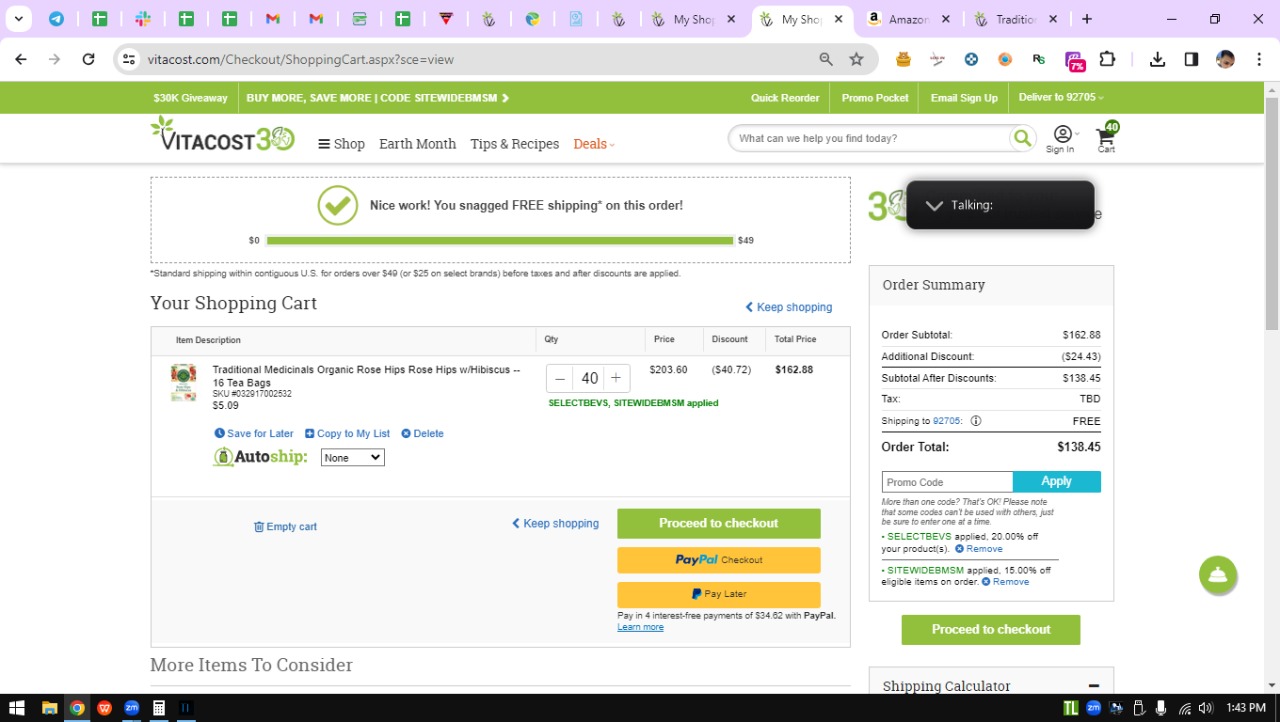The width and height of the screenshot is (1280, 722).
Task: Go back to the previous page
Action: coord(21,59)
